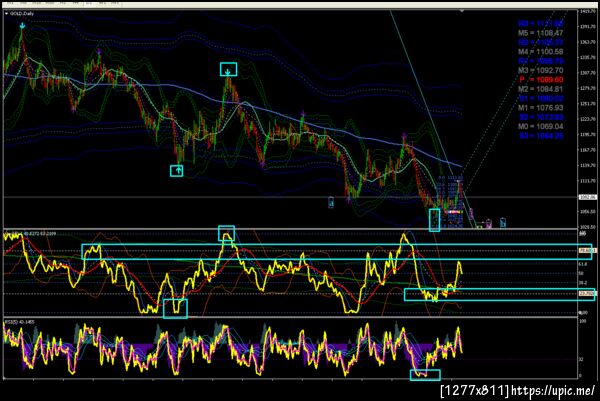Click pivot label M5 = 1108.47
Screen dimensions: 600x401
coord(540,33)
